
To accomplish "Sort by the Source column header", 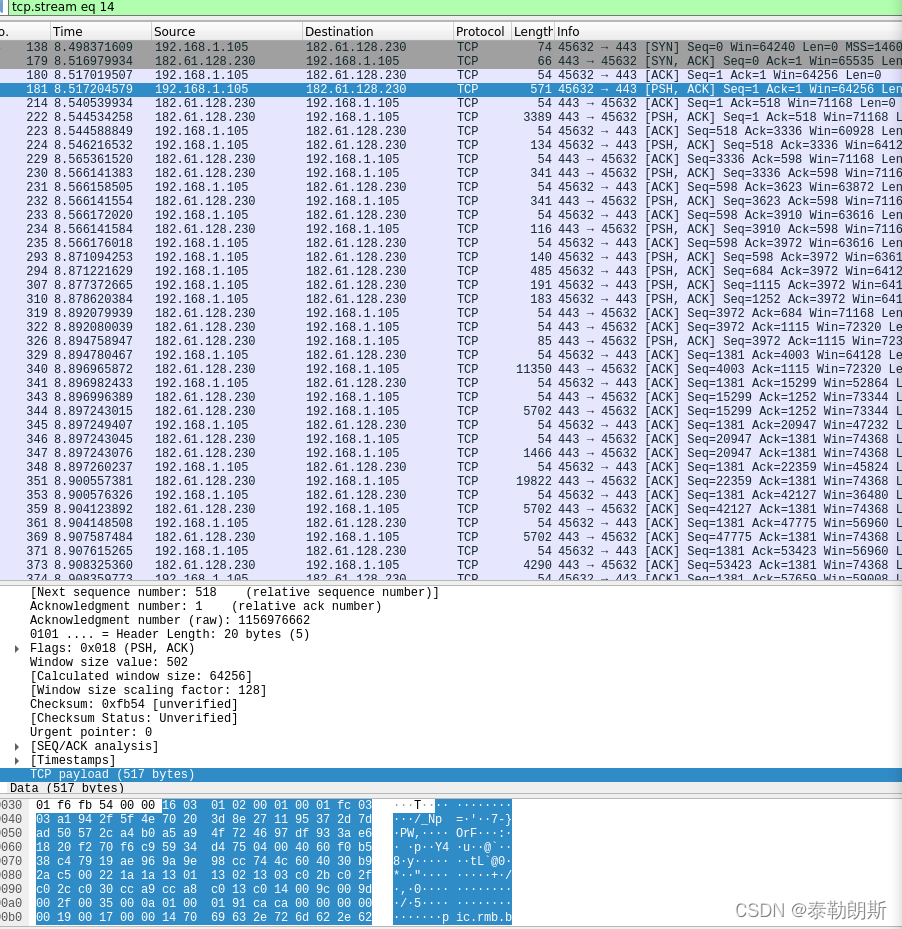I will 226,31.
